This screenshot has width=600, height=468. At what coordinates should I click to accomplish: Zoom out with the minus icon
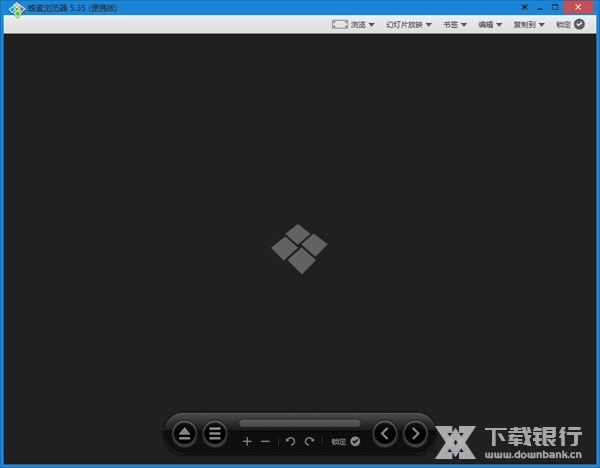tap(265, 441)
